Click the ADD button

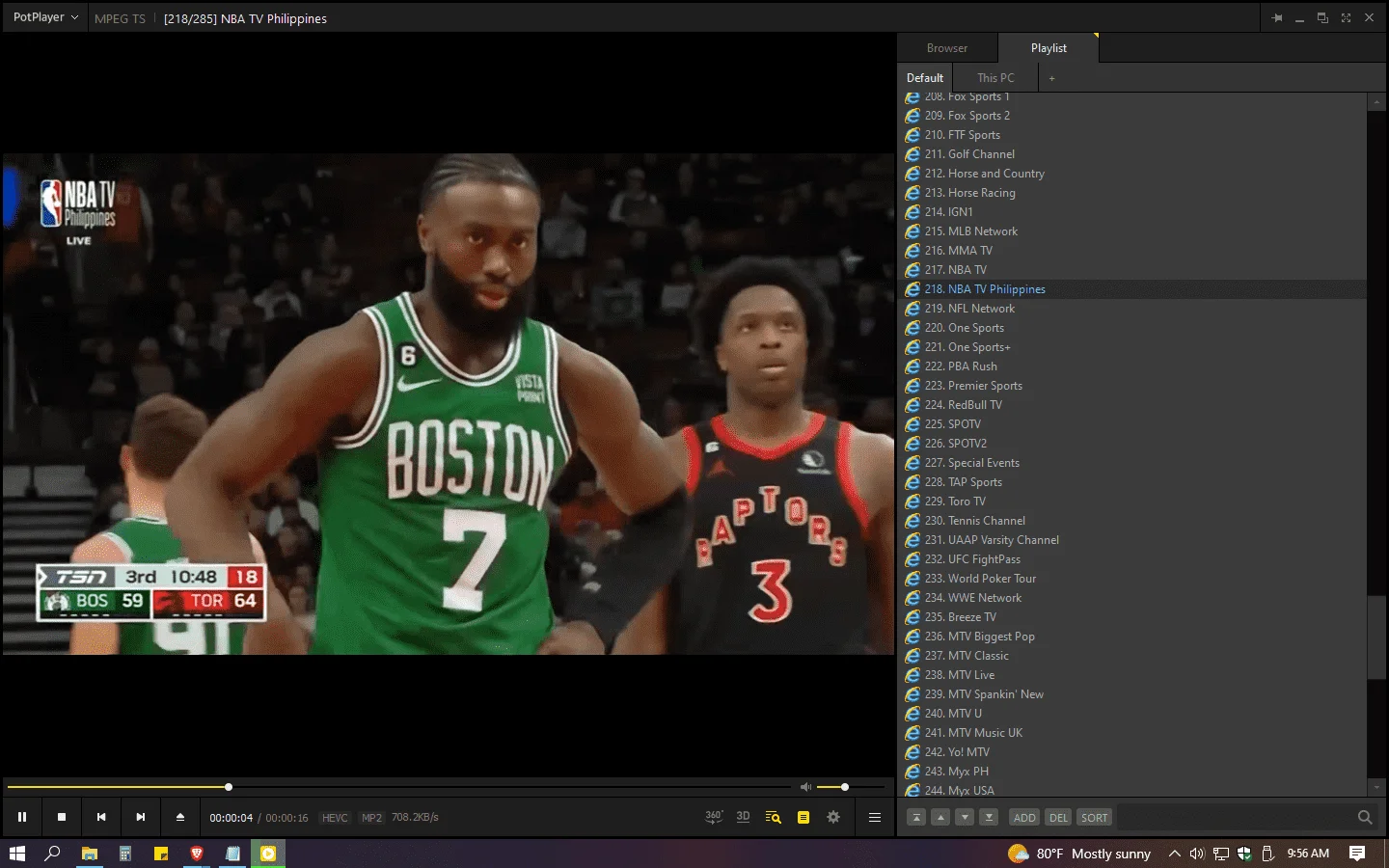1024,817
